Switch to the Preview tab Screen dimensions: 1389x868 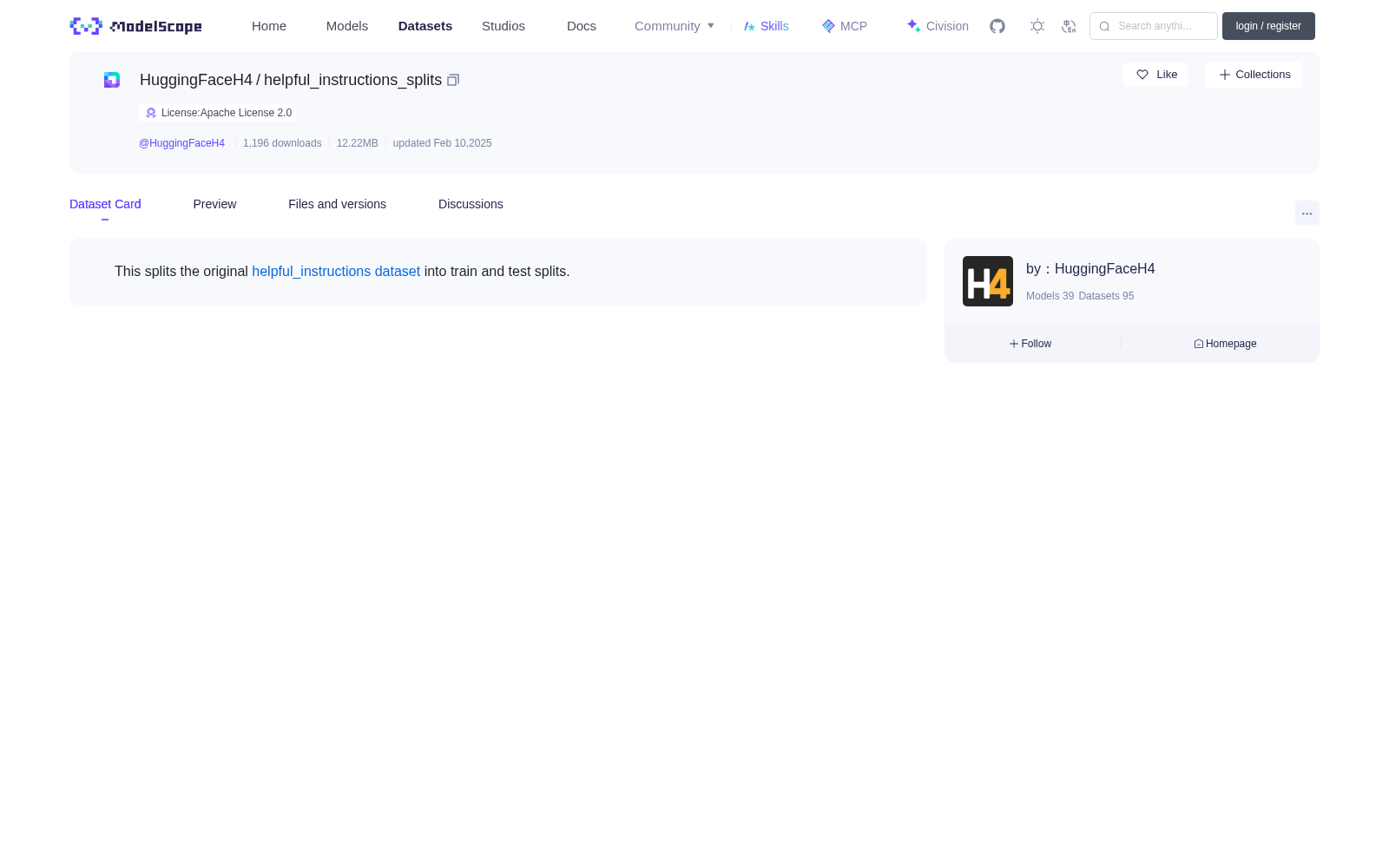214,204
